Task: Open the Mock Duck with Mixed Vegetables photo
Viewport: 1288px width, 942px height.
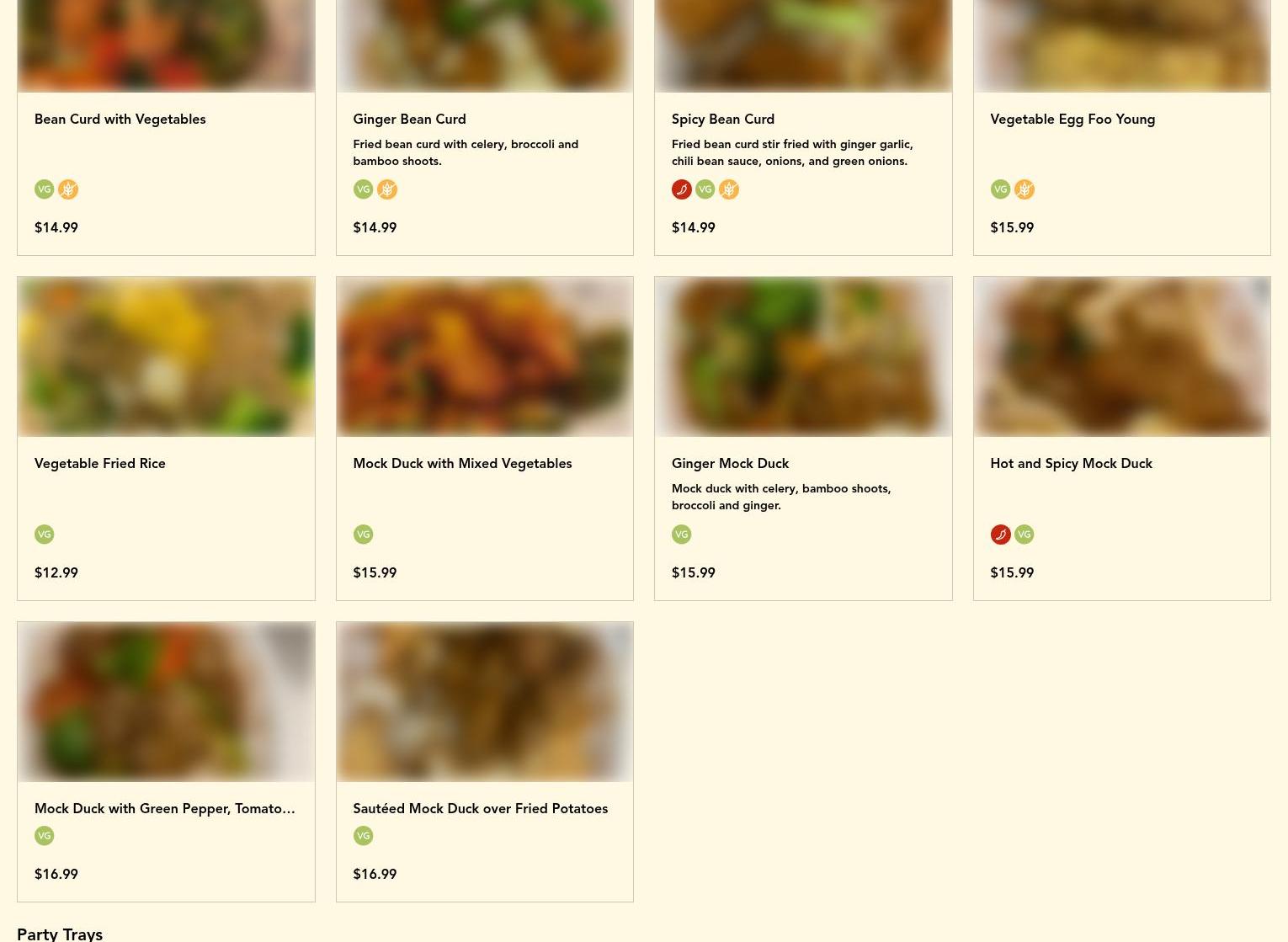Action: click(485, 357)
